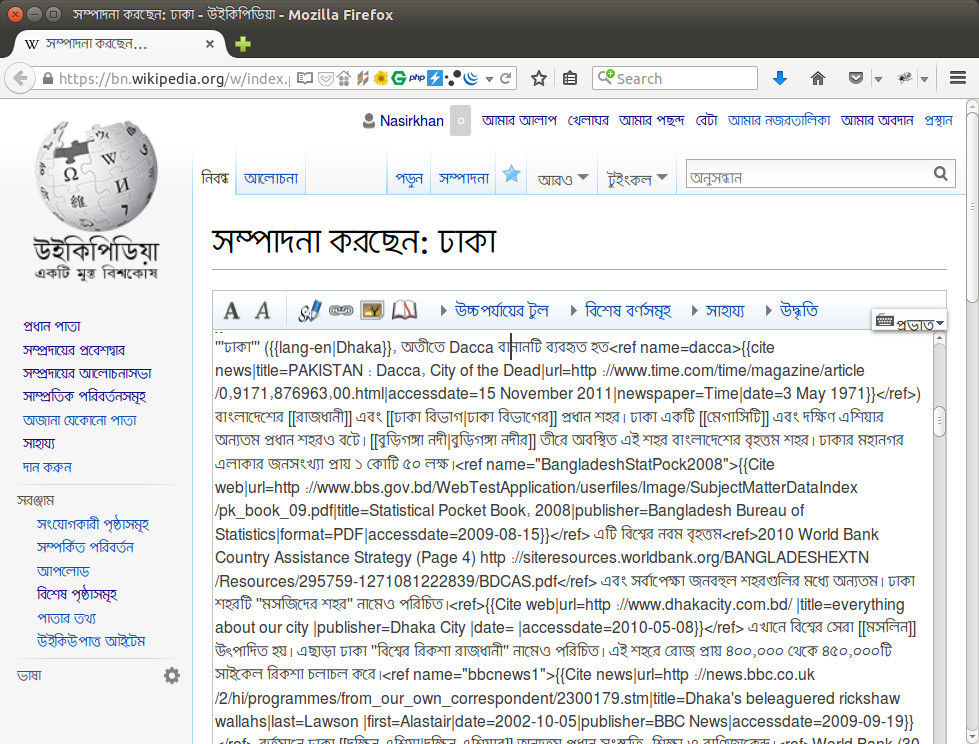
Task: Click the signature and timestamp icon
Action: click(x=310, y=311)
